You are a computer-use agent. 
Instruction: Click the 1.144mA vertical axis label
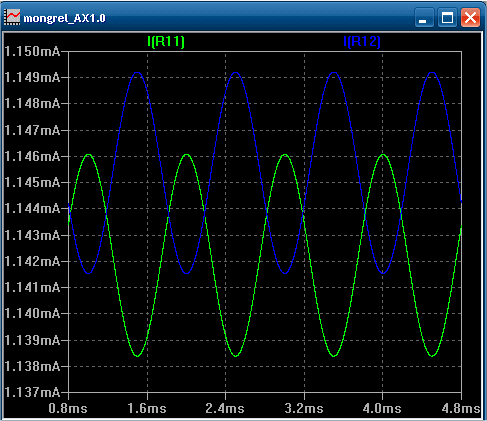pyautogui.click(x=32, y=209)
